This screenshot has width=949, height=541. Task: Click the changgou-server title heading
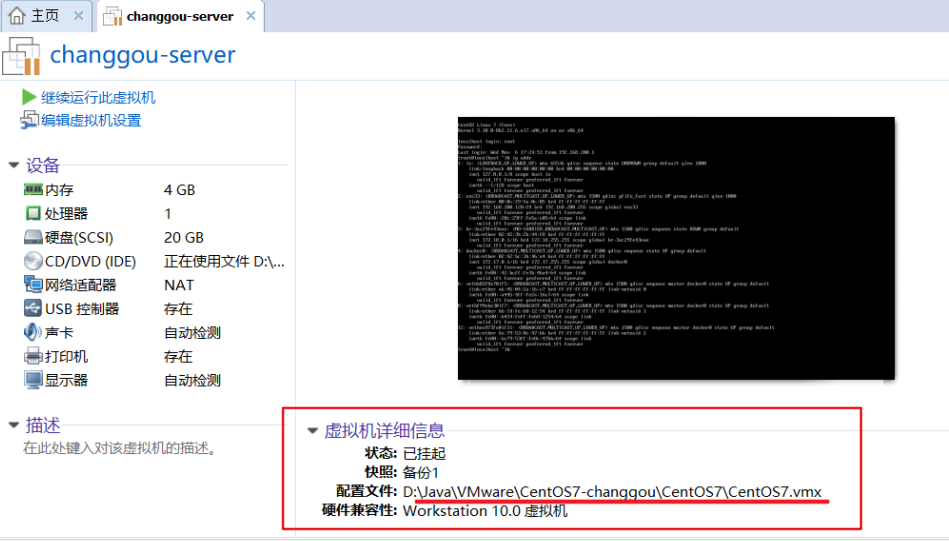tap(142, 55)
